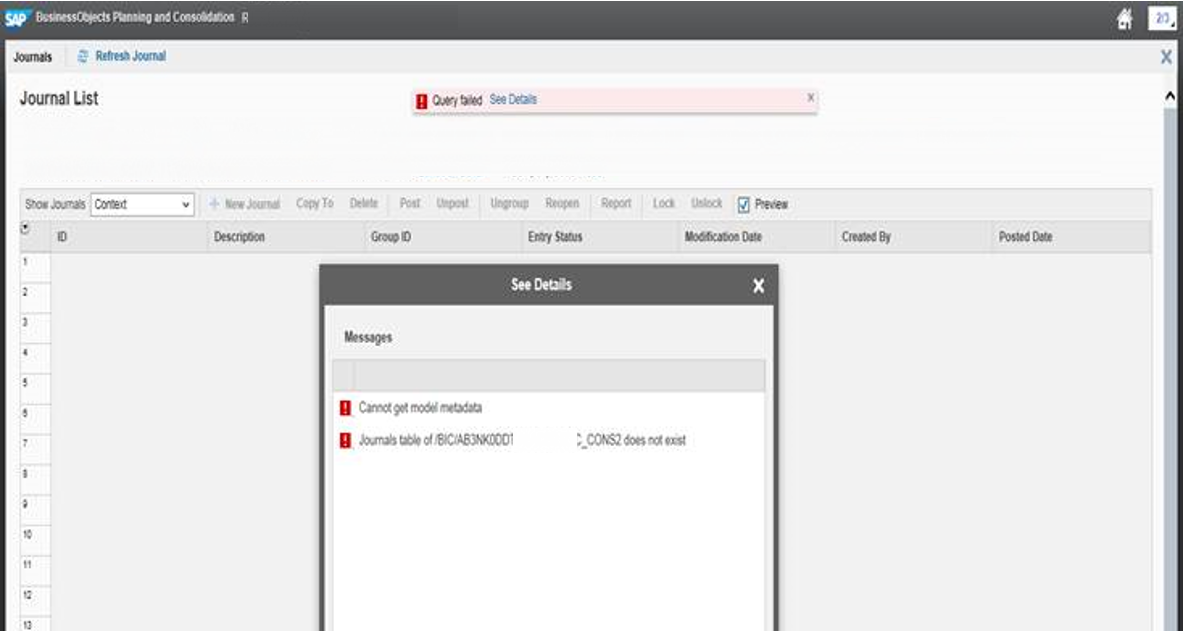Click the Report toolbar button
Image resolution: width=1183 pixels, height=631 pixels.
pyautogui.click(x=616, y=204)
